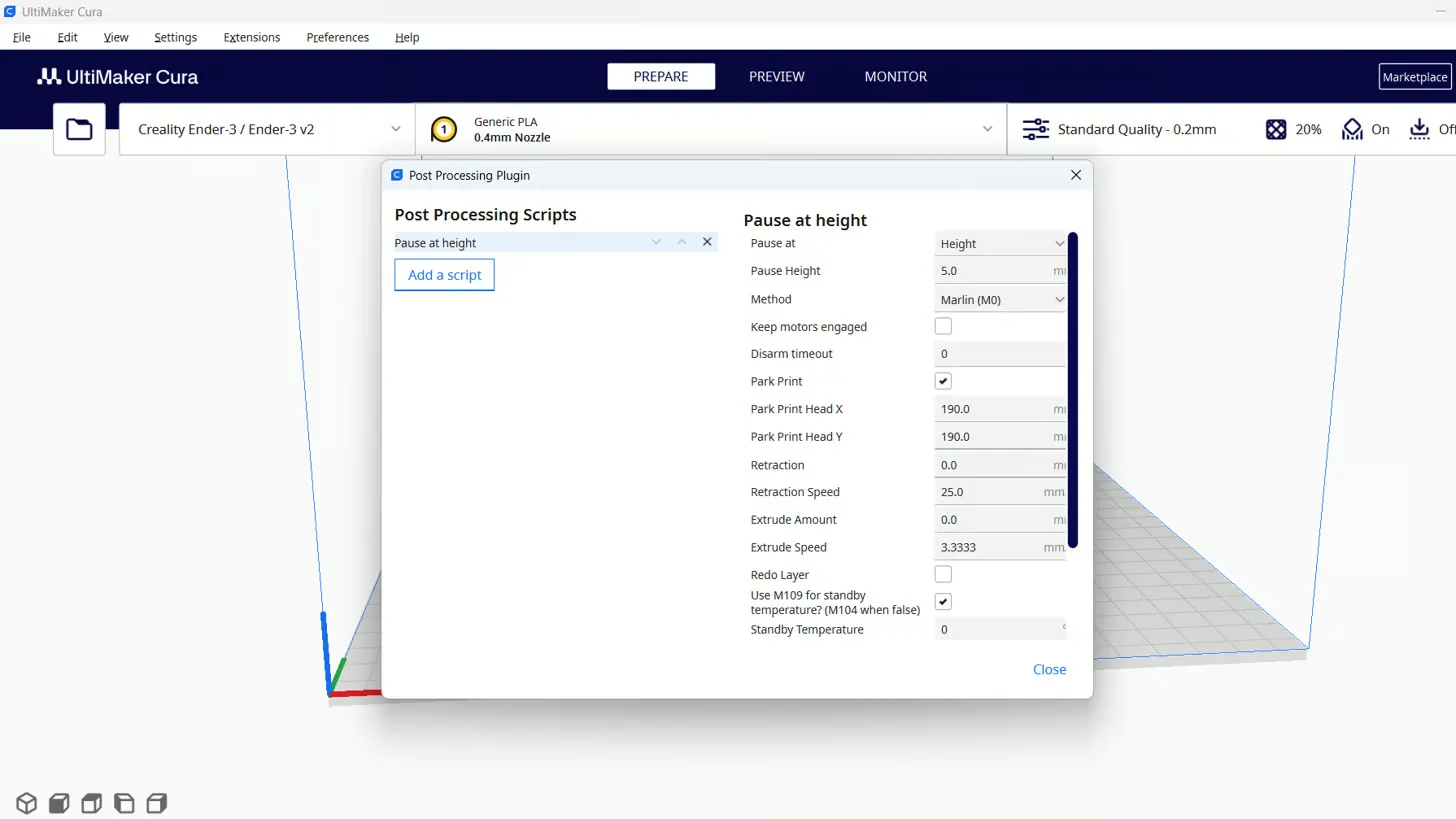Open the Preferences menu

(x=338, y=37)
